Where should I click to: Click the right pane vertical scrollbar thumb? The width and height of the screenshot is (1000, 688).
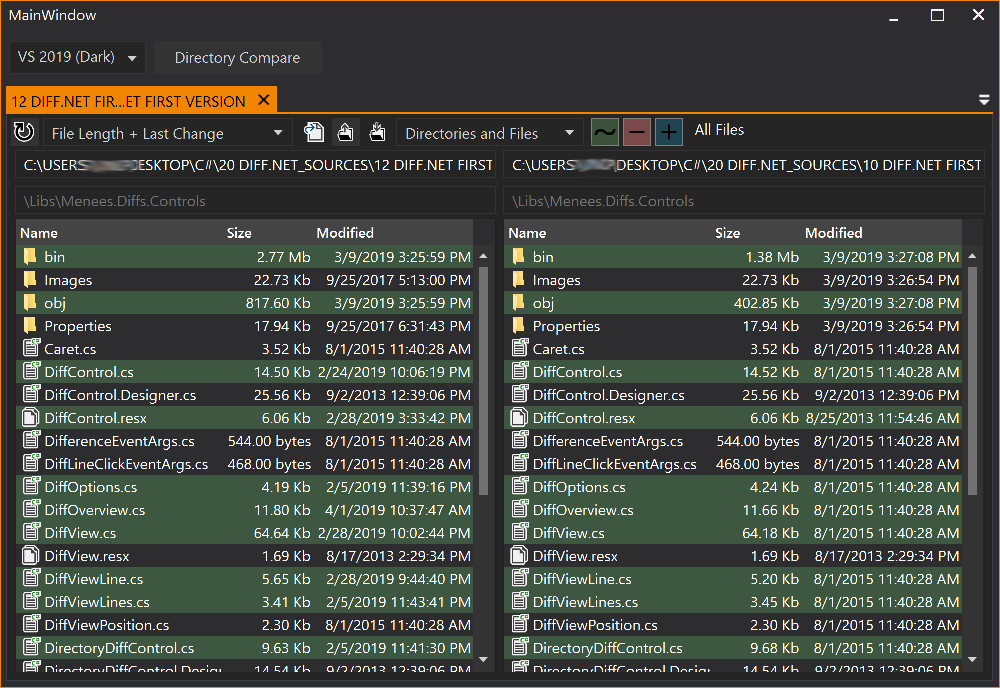(973, 381)
